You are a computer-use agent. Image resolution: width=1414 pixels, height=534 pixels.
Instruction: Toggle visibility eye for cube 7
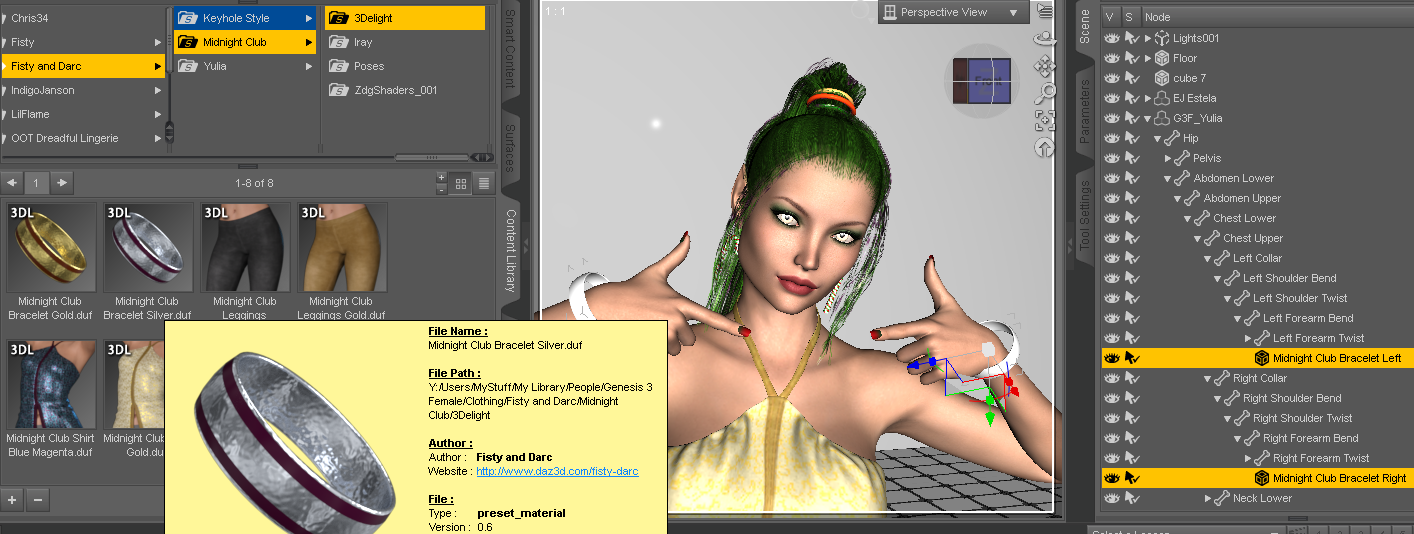coord(1111,78)
